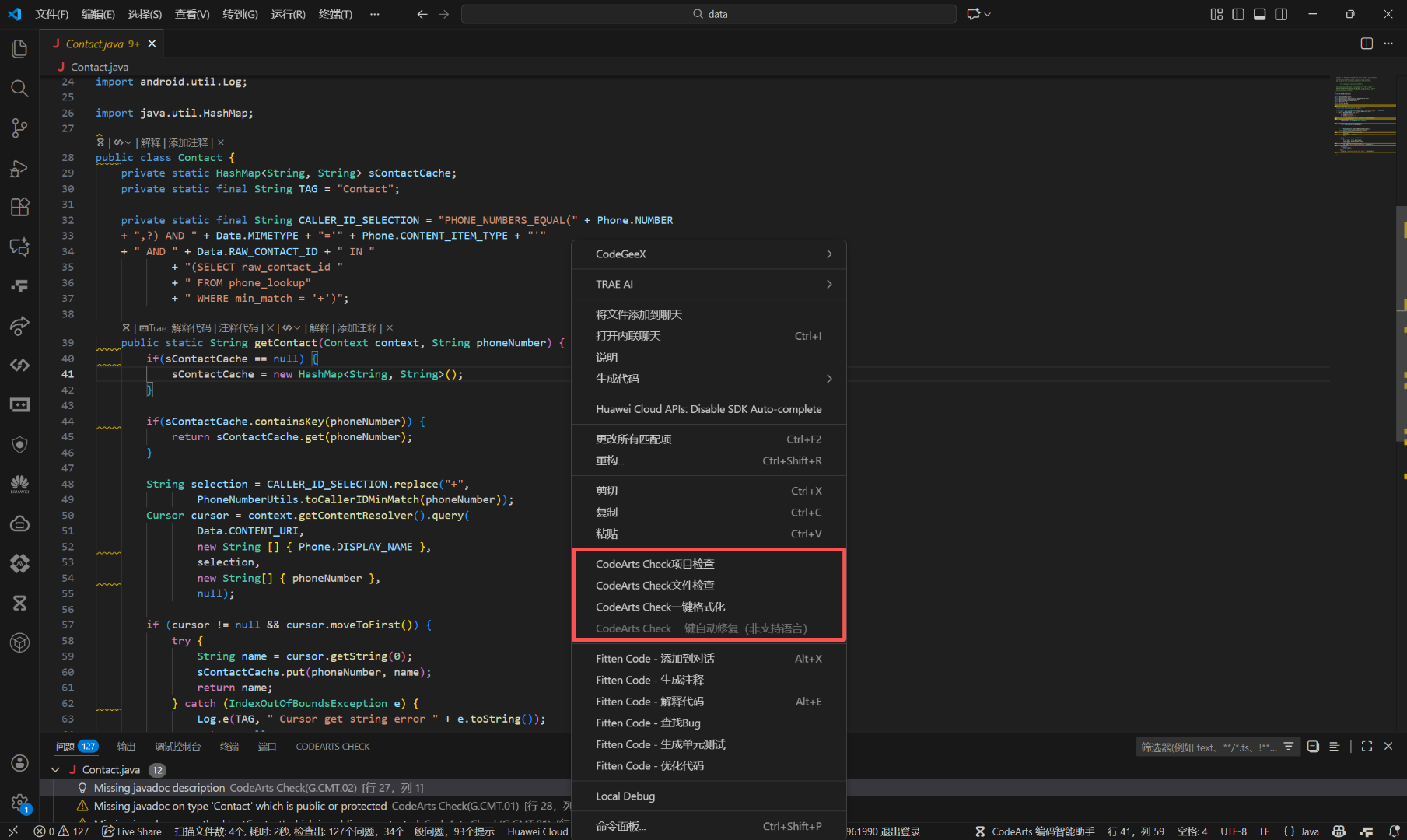This screenshot has width=1407, height=840.
Task: Click the 添加注释 CodeLens above class Contact
Action: tap(188, 143)
